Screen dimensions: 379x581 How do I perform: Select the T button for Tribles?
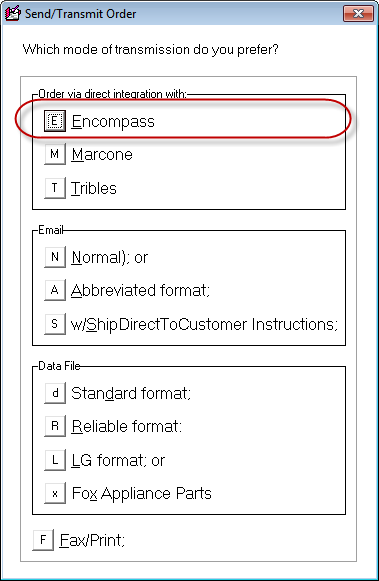coord(55,188)
